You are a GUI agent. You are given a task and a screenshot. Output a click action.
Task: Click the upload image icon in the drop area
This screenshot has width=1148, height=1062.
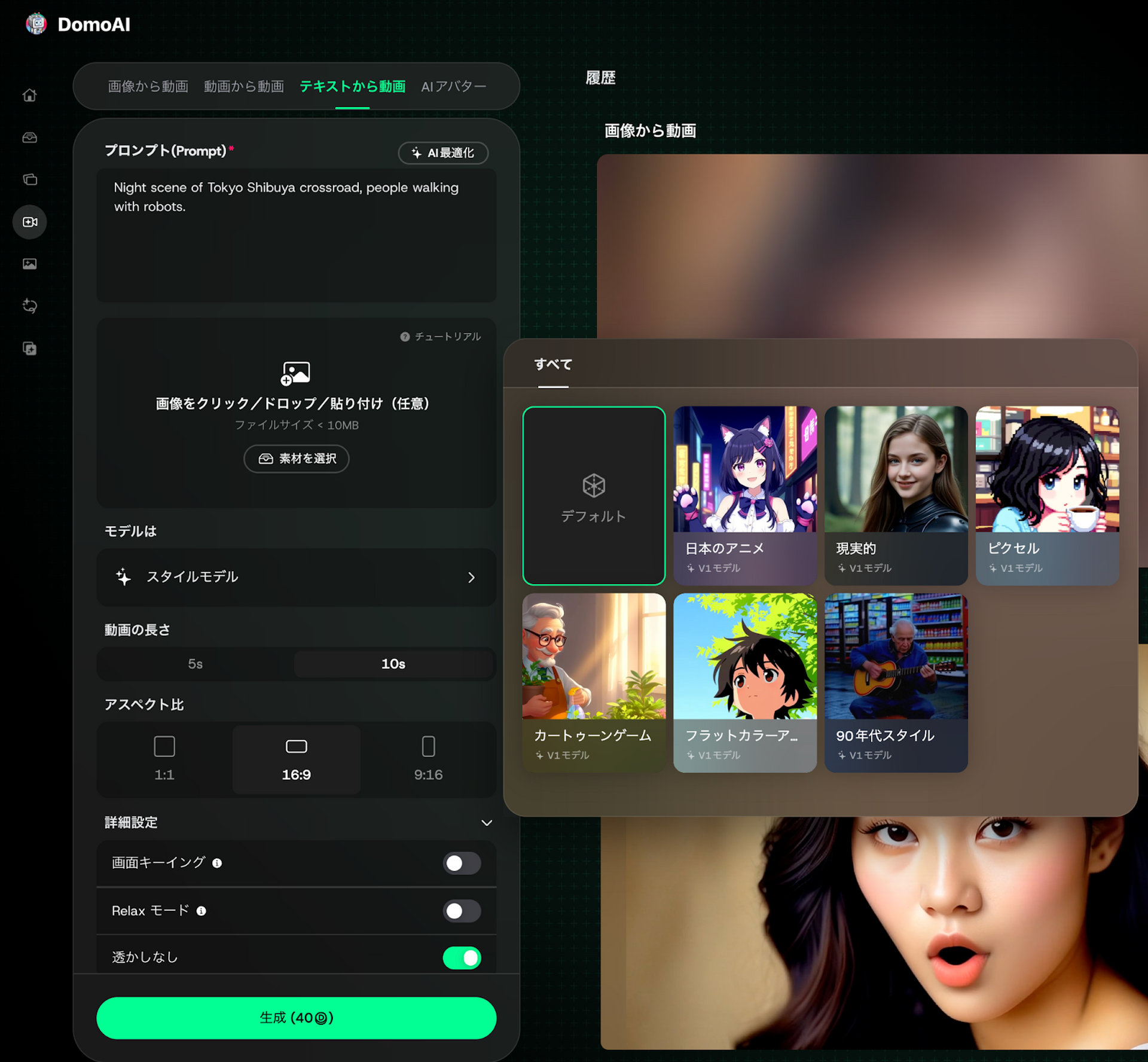coord(296,373)
